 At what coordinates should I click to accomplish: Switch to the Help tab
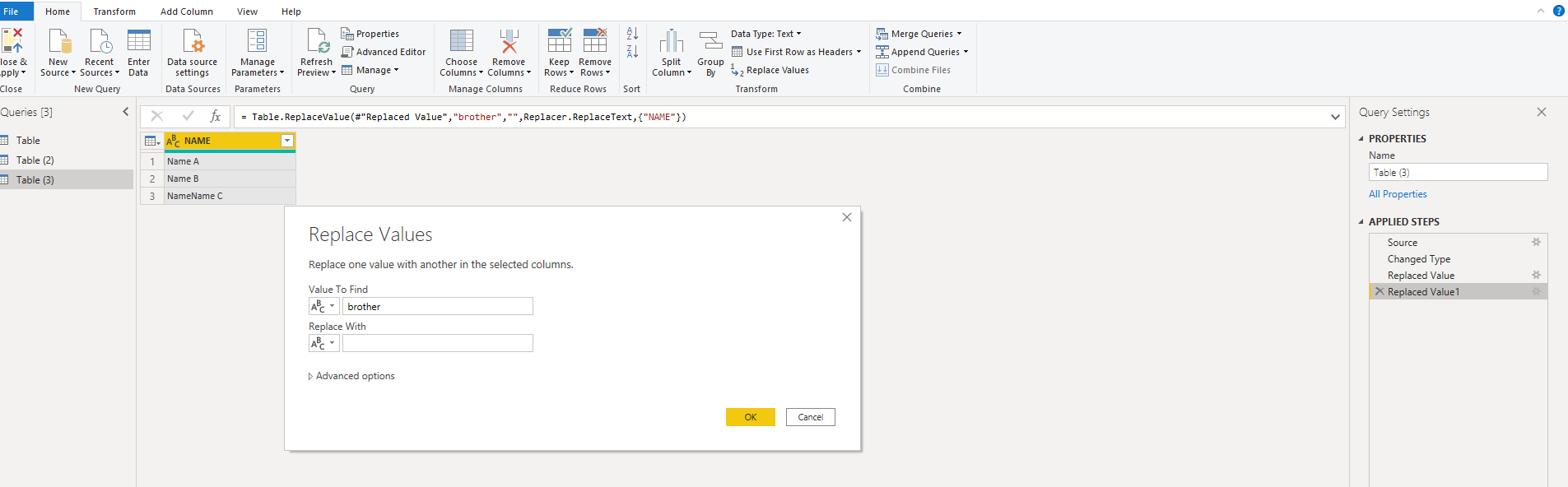pyautogui.click(x=291, y=12)
